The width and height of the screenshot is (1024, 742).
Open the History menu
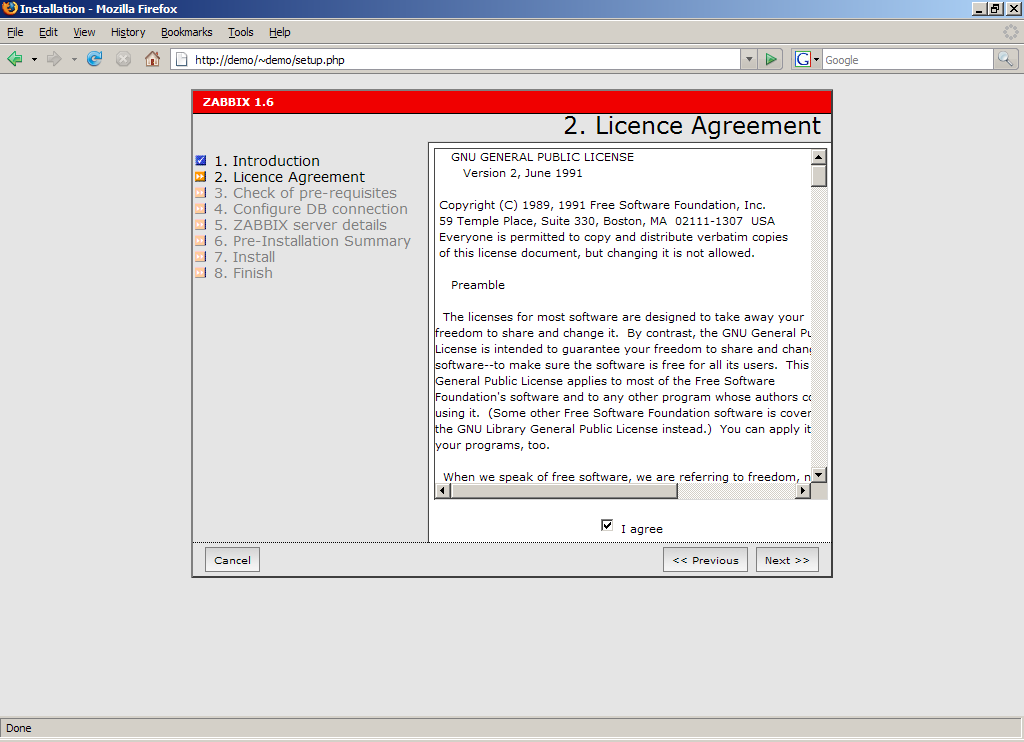(x=128, y=32)
